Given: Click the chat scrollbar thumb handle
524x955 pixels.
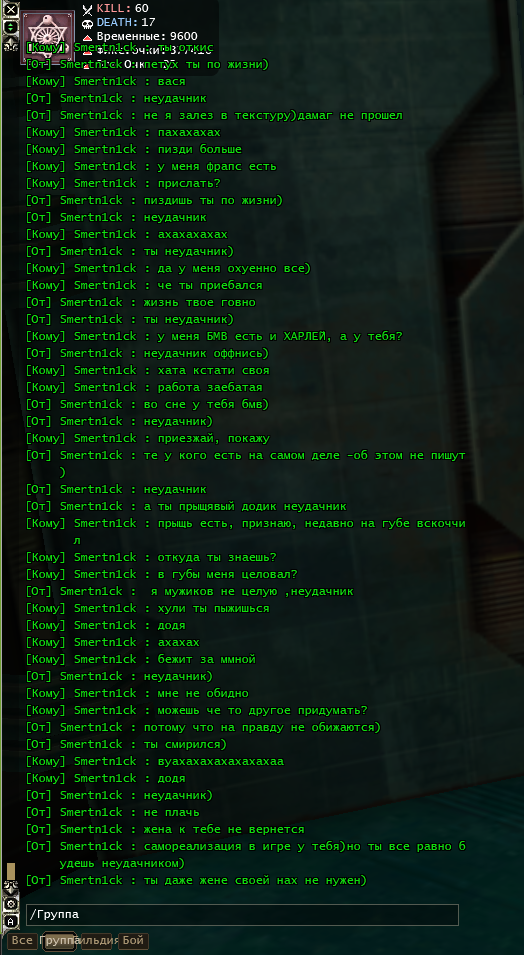Looking at the screenshot, I should tap(11, 871).
